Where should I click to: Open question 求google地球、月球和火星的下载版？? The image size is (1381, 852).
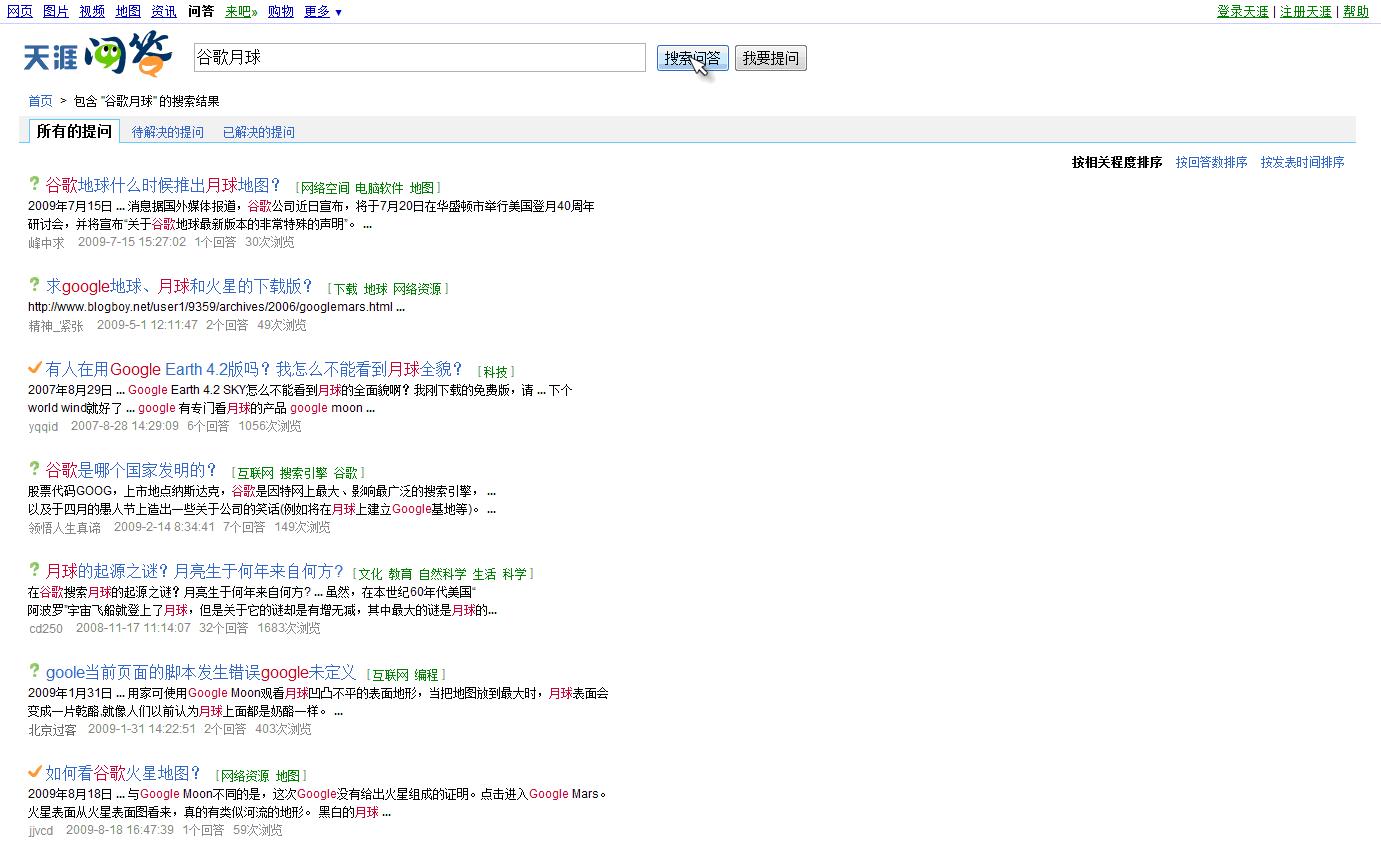179,286
